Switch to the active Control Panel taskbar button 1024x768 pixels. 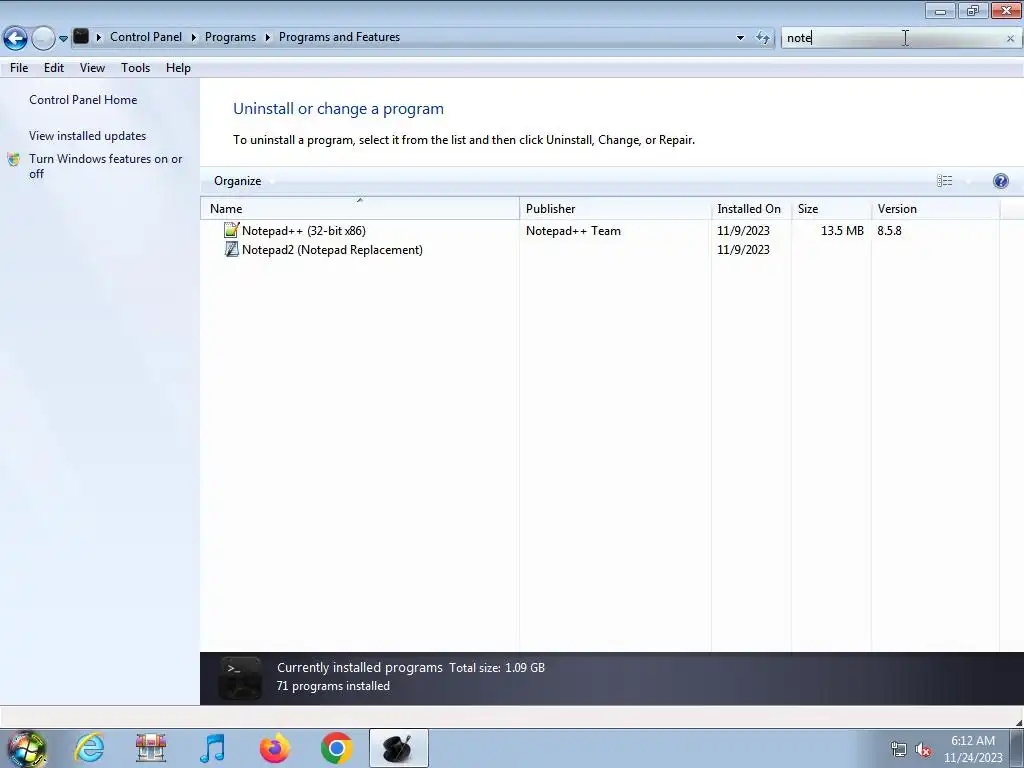(x=398, y=748)
